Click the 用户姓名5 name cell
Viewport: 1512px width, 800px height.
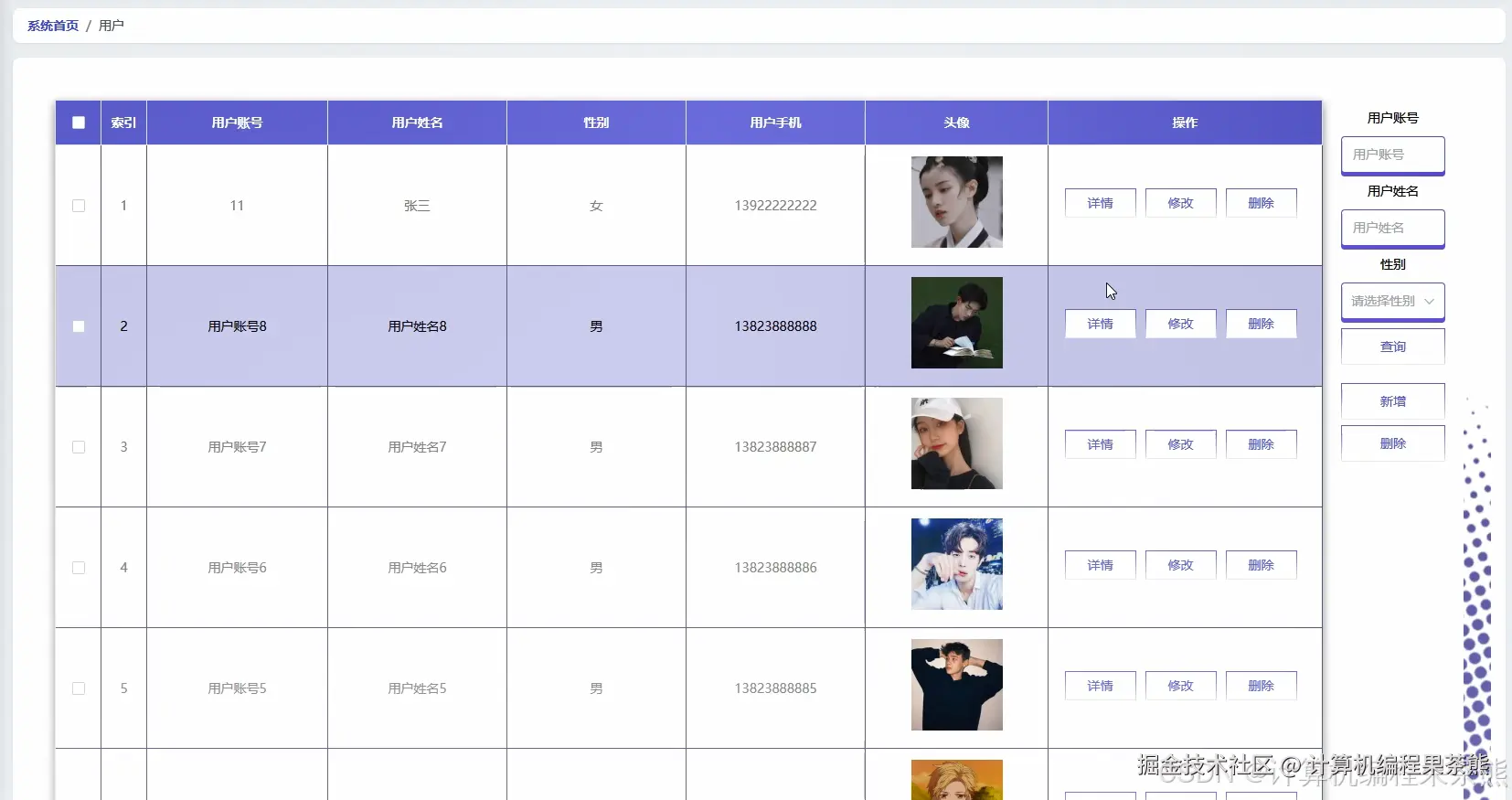(417, 688)
